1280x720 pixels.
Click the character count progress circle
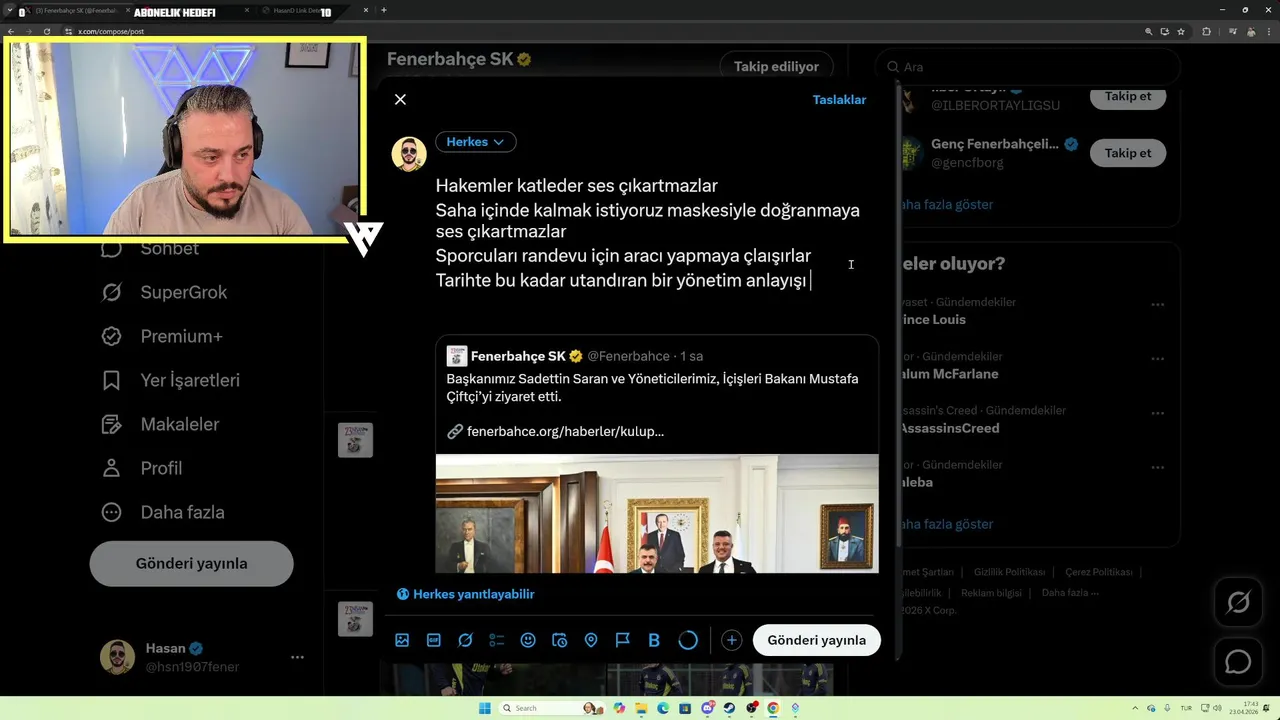[x=688, y=640]
